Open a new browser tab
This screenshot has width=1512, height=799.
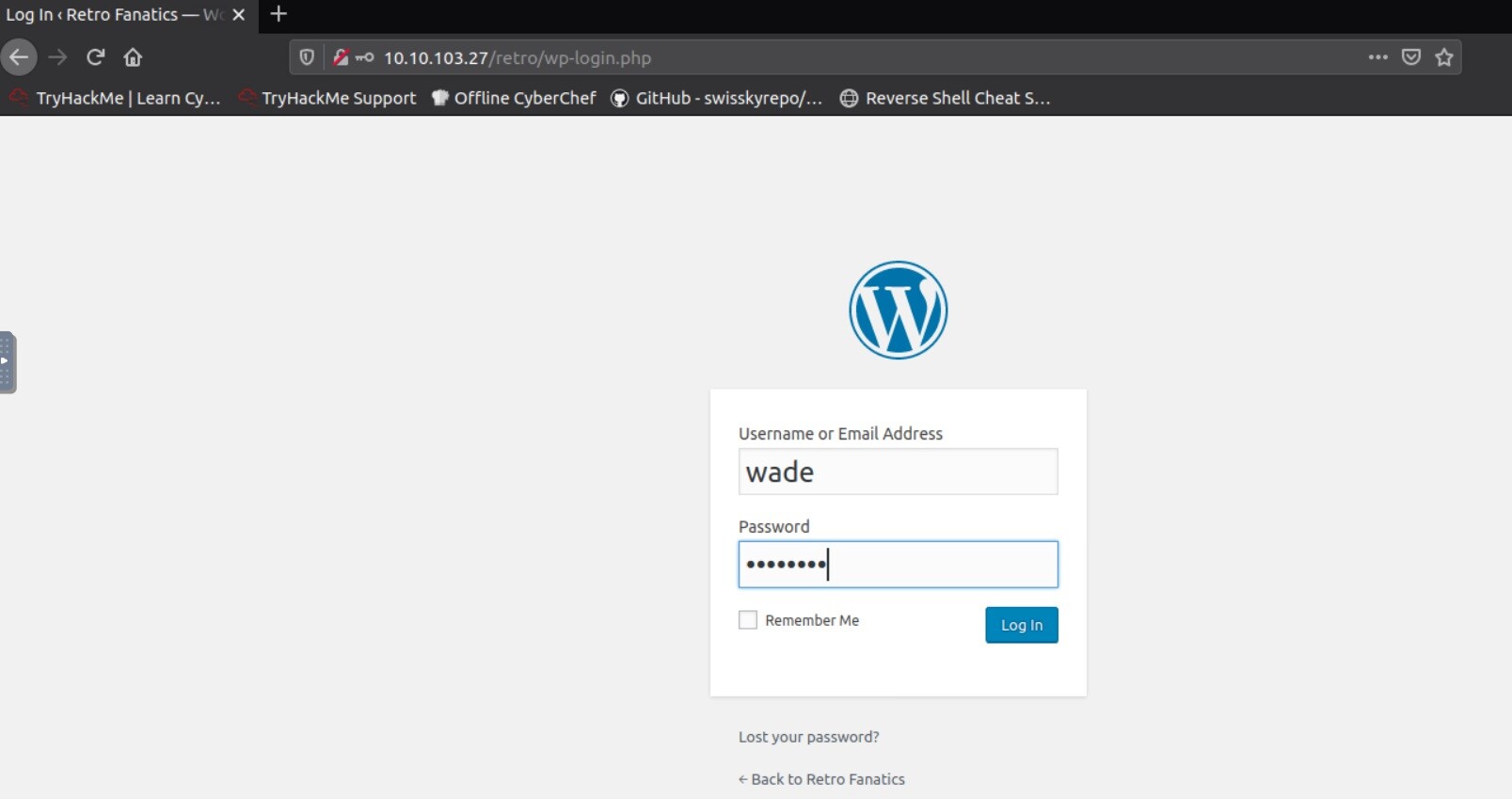click(x=279, y=14)
